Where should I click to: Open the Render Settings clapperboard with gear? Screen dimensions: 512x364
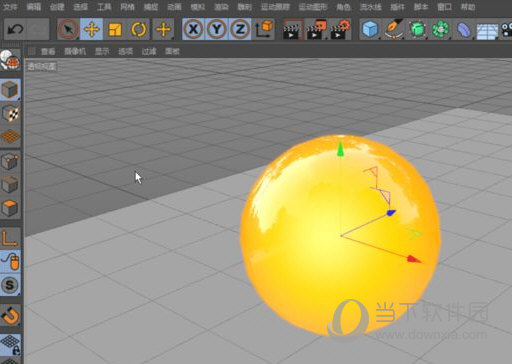340,30
